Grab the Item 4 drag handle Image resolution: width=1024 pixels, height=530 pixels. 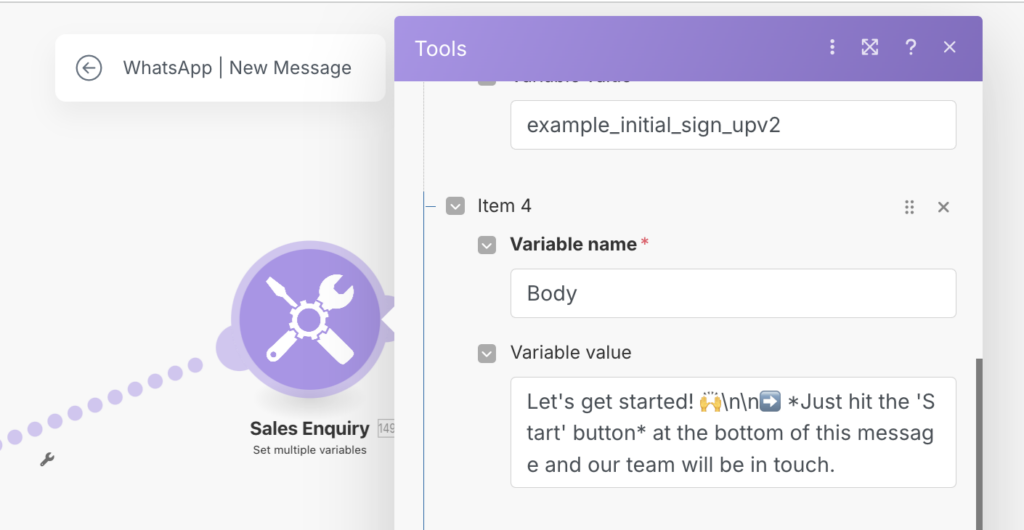tap(909, 207)
